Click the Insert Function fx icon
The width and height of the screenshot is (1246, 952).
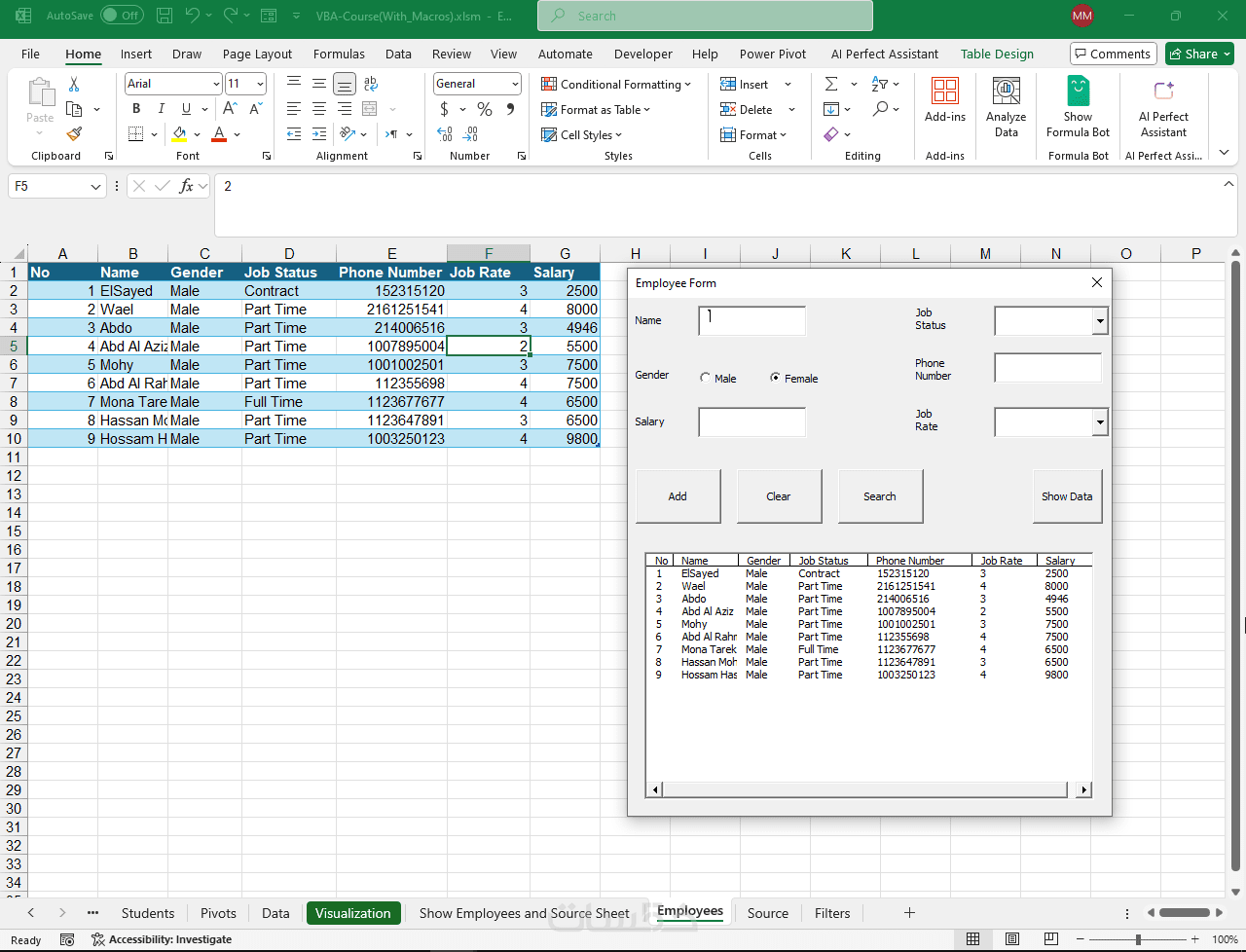click(x=187, y=186)
